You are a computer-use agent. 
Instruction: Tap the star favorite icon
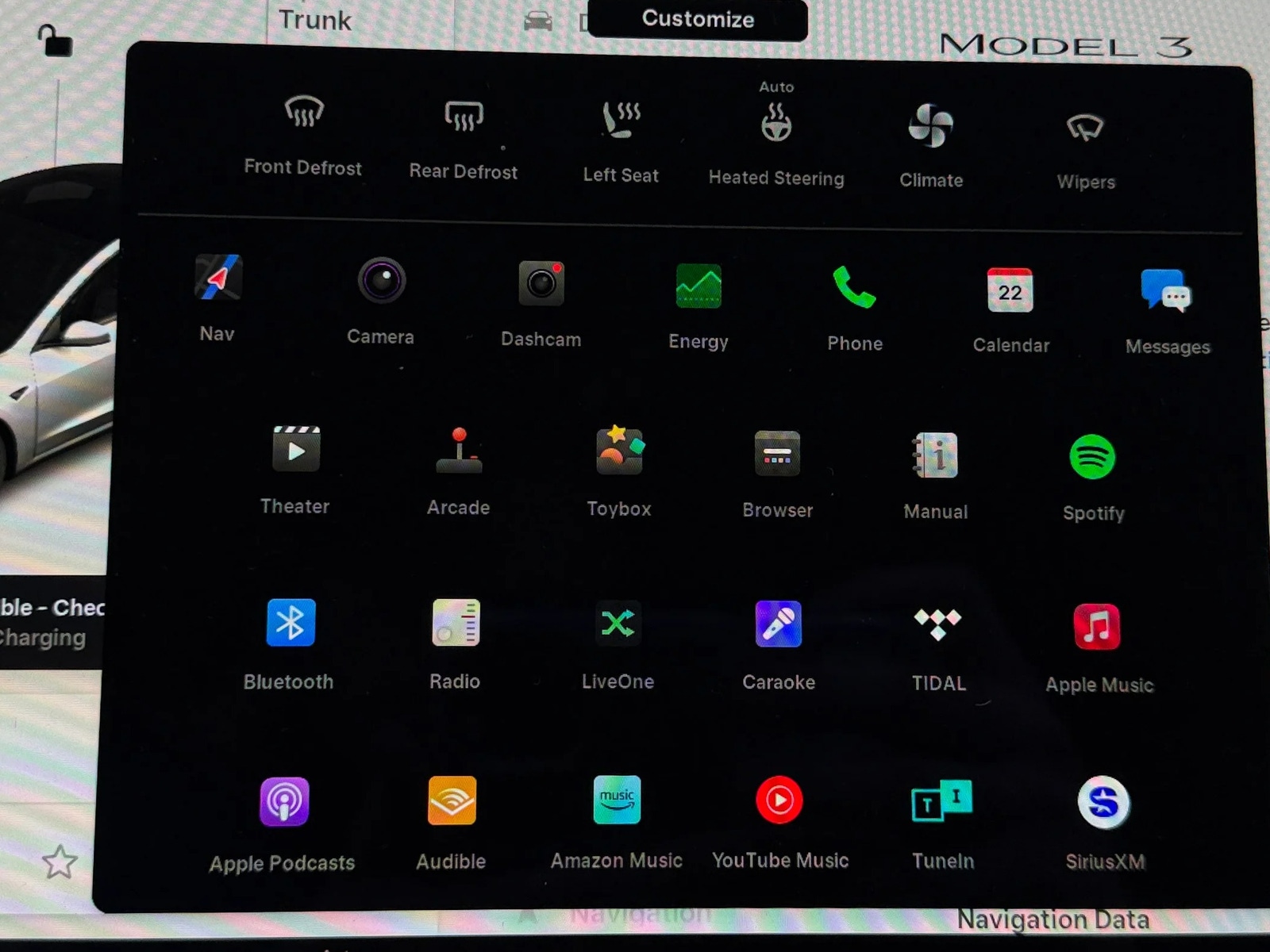click(x=60, y=862)
